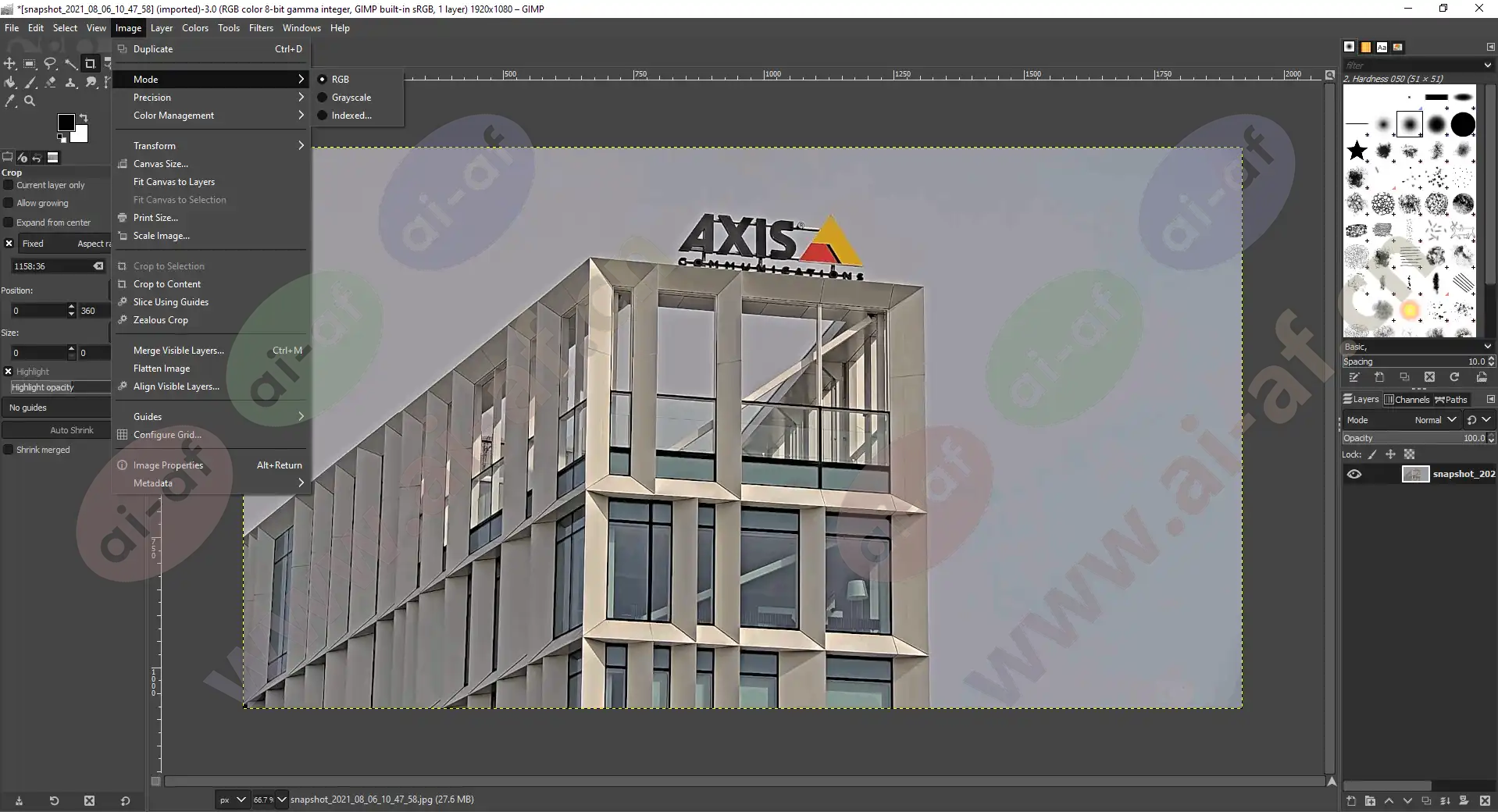The width and height of the screenshot is (1498, 812).
Task: Open the Fonts tab in brushes dock
Action: 1382,47
